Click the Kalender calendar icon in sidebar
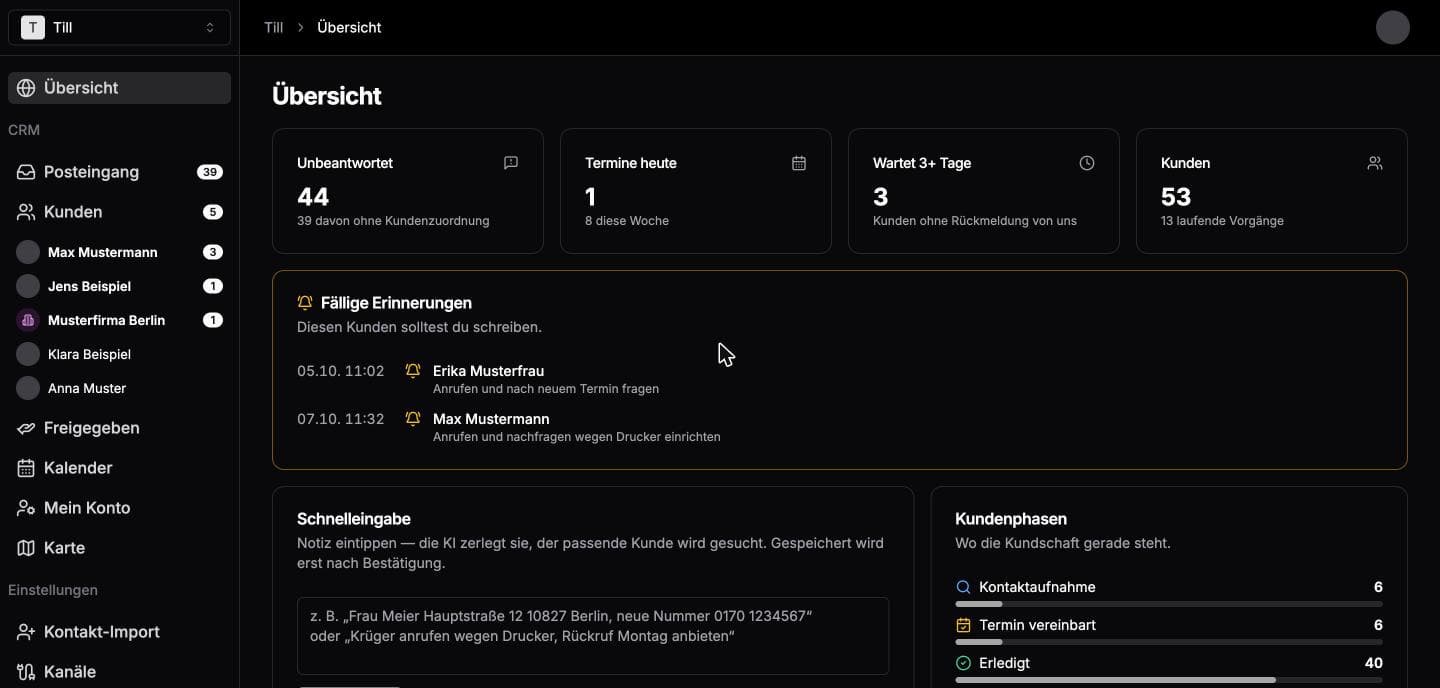Screen dimensions: 1440x688 point(26,468)
